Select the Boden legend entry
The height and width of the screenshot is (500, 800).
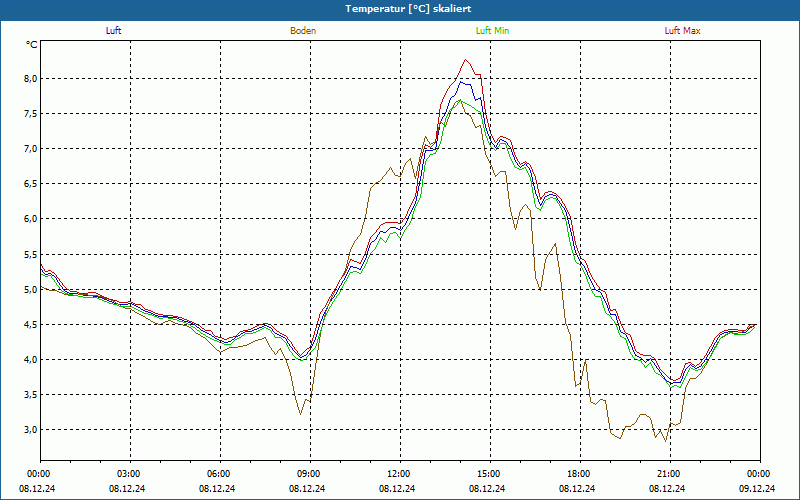pyautogui.click(x=303, y=31)
